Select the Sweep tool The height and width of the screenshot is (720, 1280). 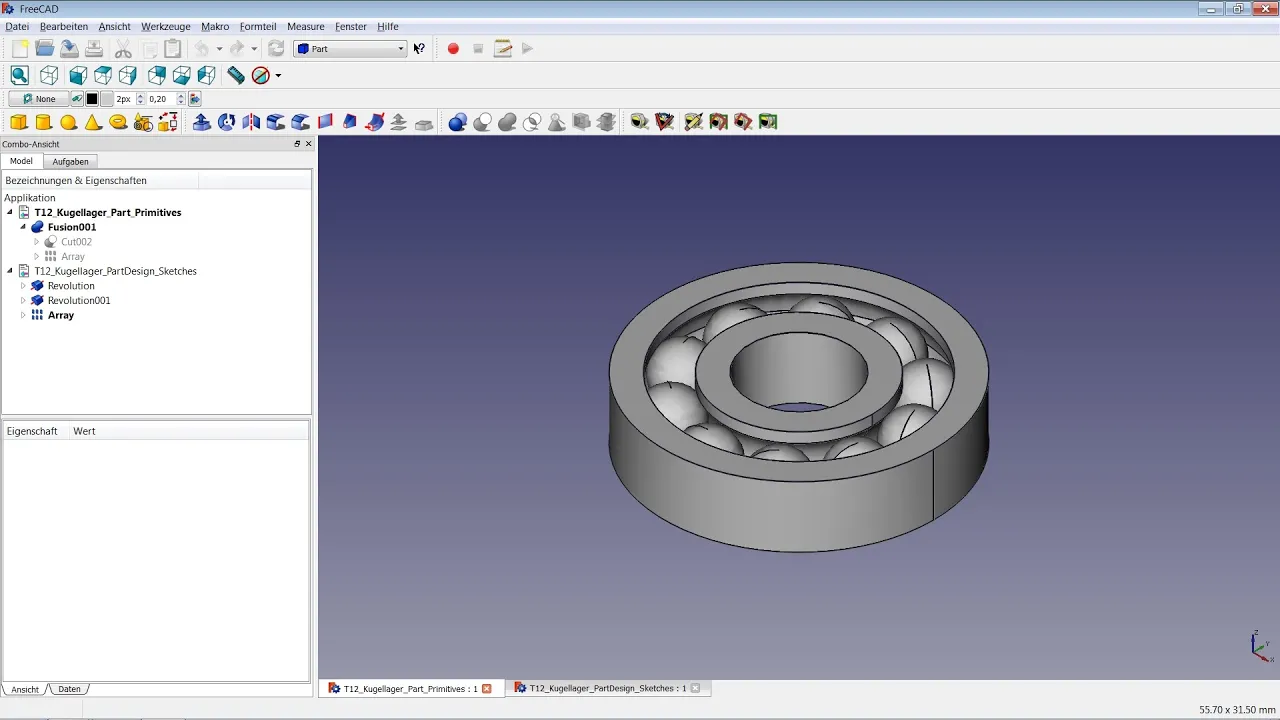(375, 122)
